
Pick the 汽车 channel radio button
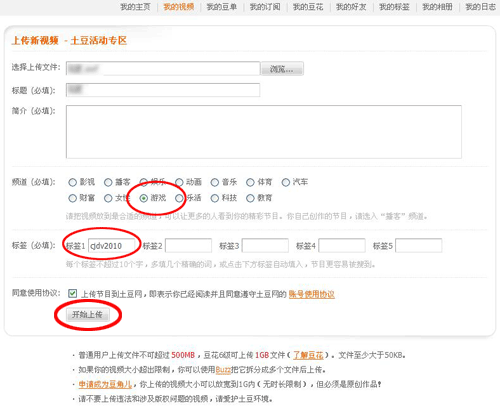tap(286, 182)
